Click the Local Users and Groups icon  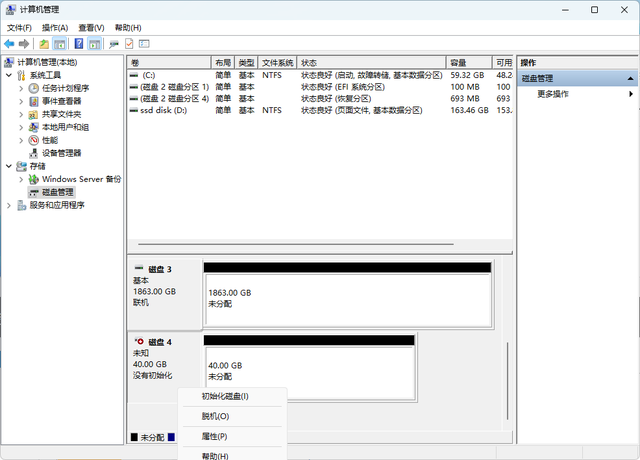point(33,127)
